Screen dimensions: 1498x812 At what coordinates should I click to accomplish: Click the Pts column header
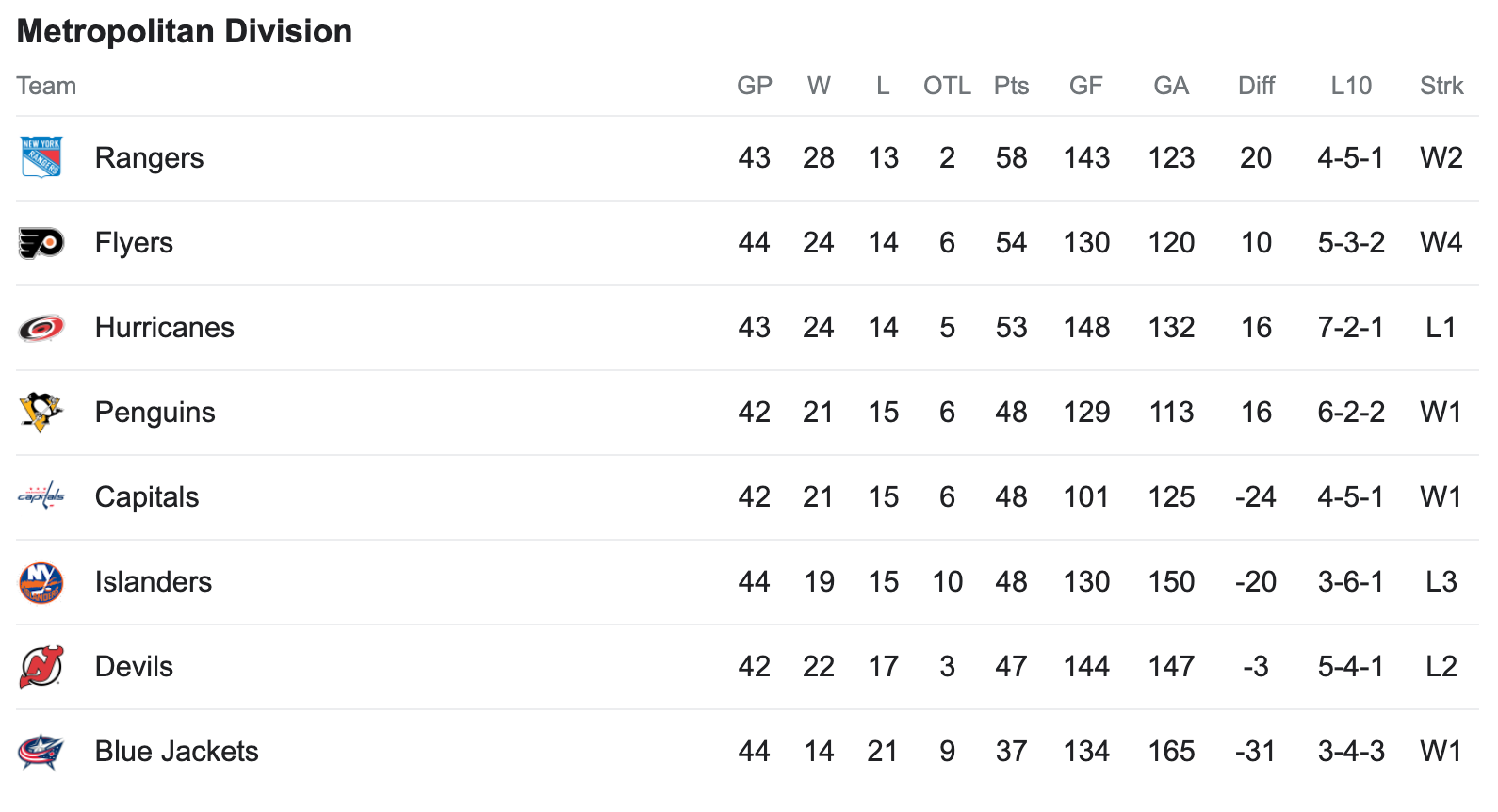tap(1011, 86)
